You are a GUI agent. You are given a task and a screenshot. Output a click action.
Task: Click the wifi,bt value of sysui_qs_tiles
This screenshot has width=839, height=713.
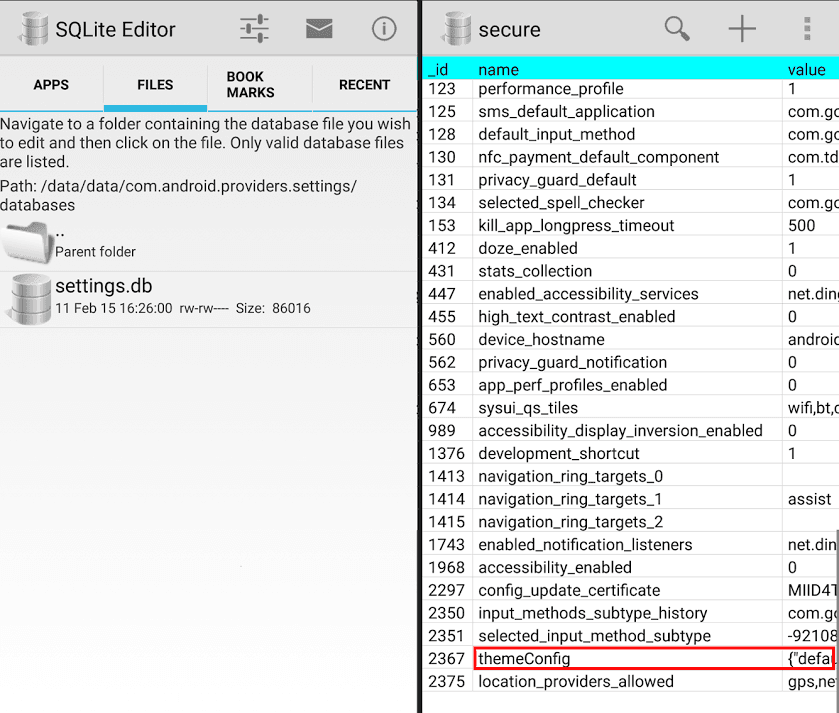coord(813,408)
